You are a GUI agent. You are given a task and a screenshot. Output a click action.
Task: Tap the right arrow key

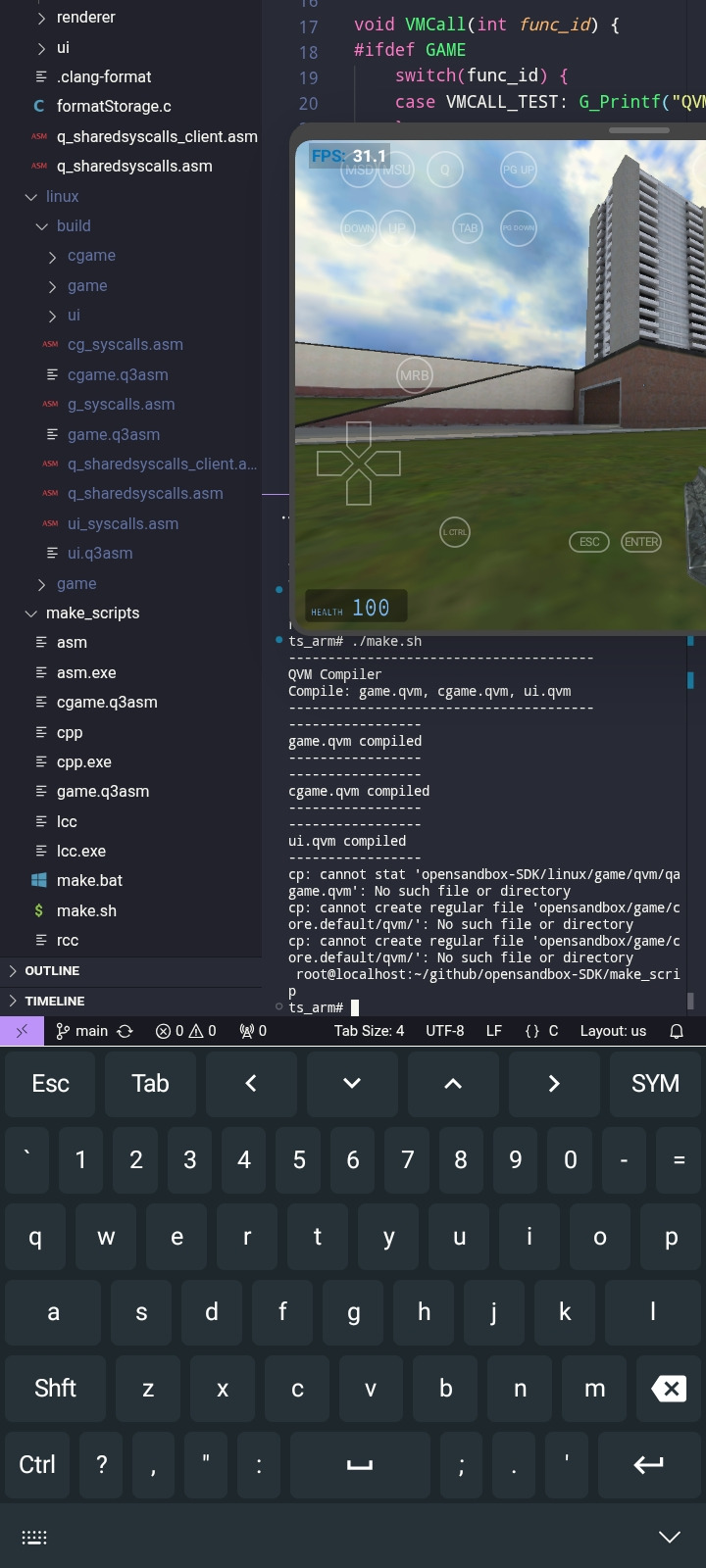click(554, 1083)
